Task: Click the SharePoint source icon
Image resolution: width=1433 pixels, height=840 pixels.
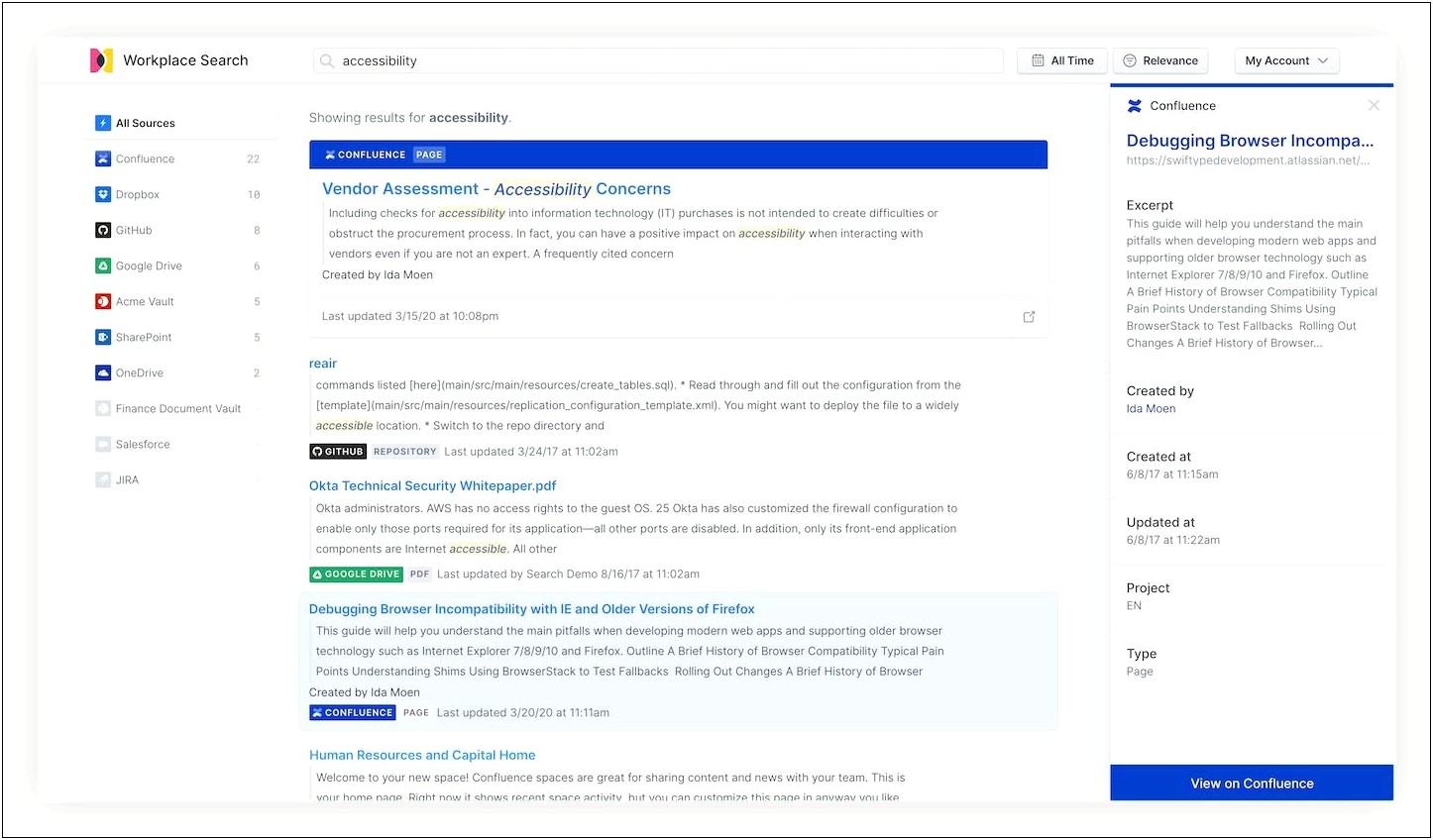Action: point(103,337)
